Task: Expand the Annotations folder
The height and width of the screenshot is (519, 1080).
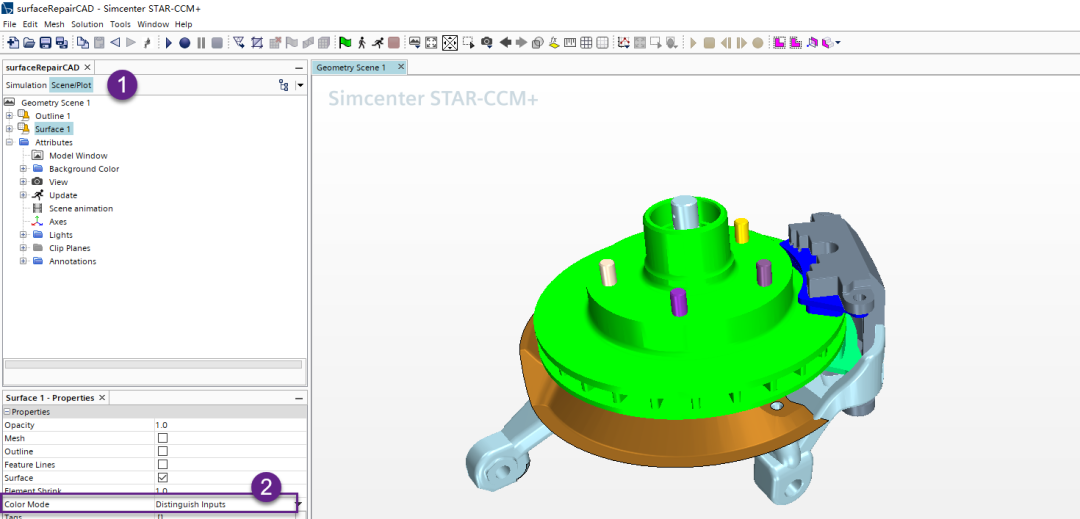Action: click(23, 261)
